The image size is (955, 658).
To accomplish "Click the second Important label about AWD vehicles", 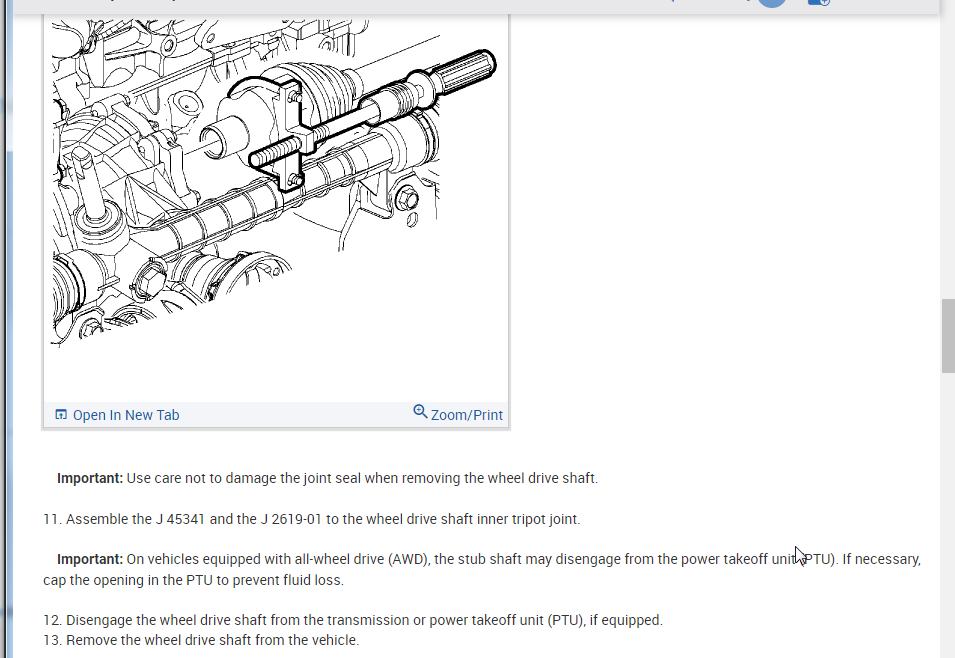I will [90, 559].
